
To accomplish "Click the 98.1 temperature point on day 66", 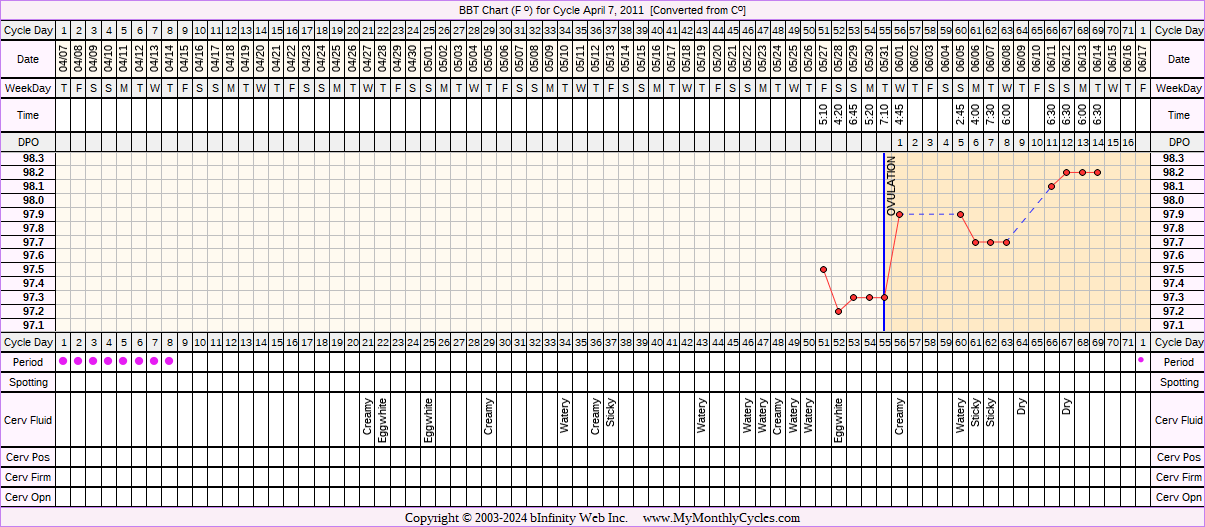I will (1051, 186).
